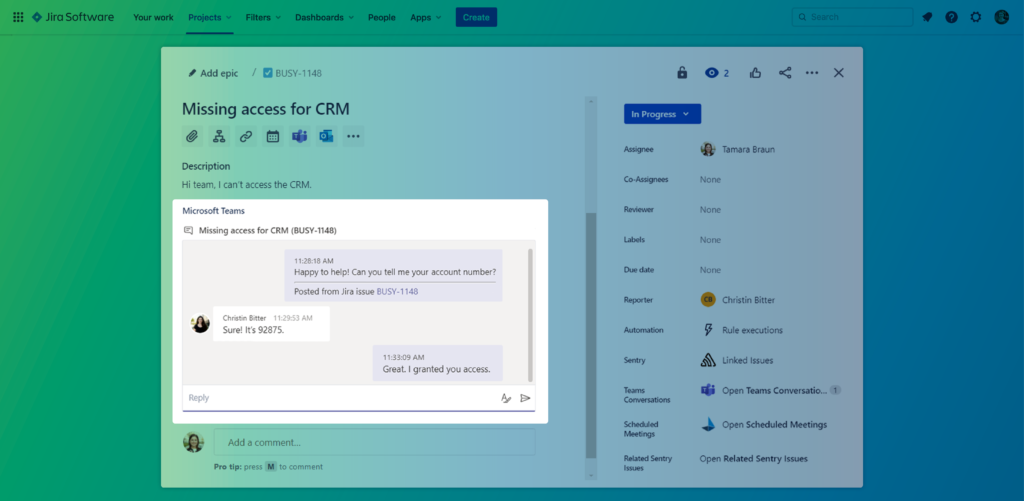
Task: Click the Sentry logo icon
Action: 708,360
